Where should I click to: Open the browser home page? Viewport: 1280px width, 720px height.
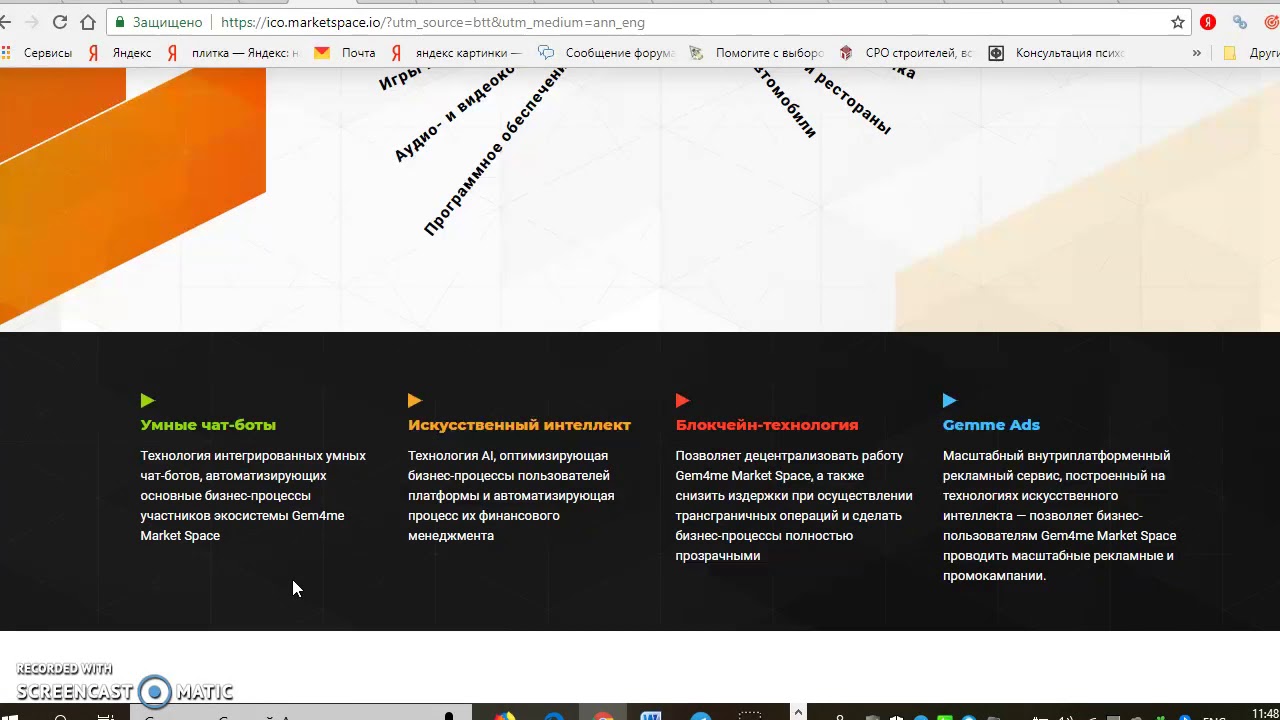[88, 22]
